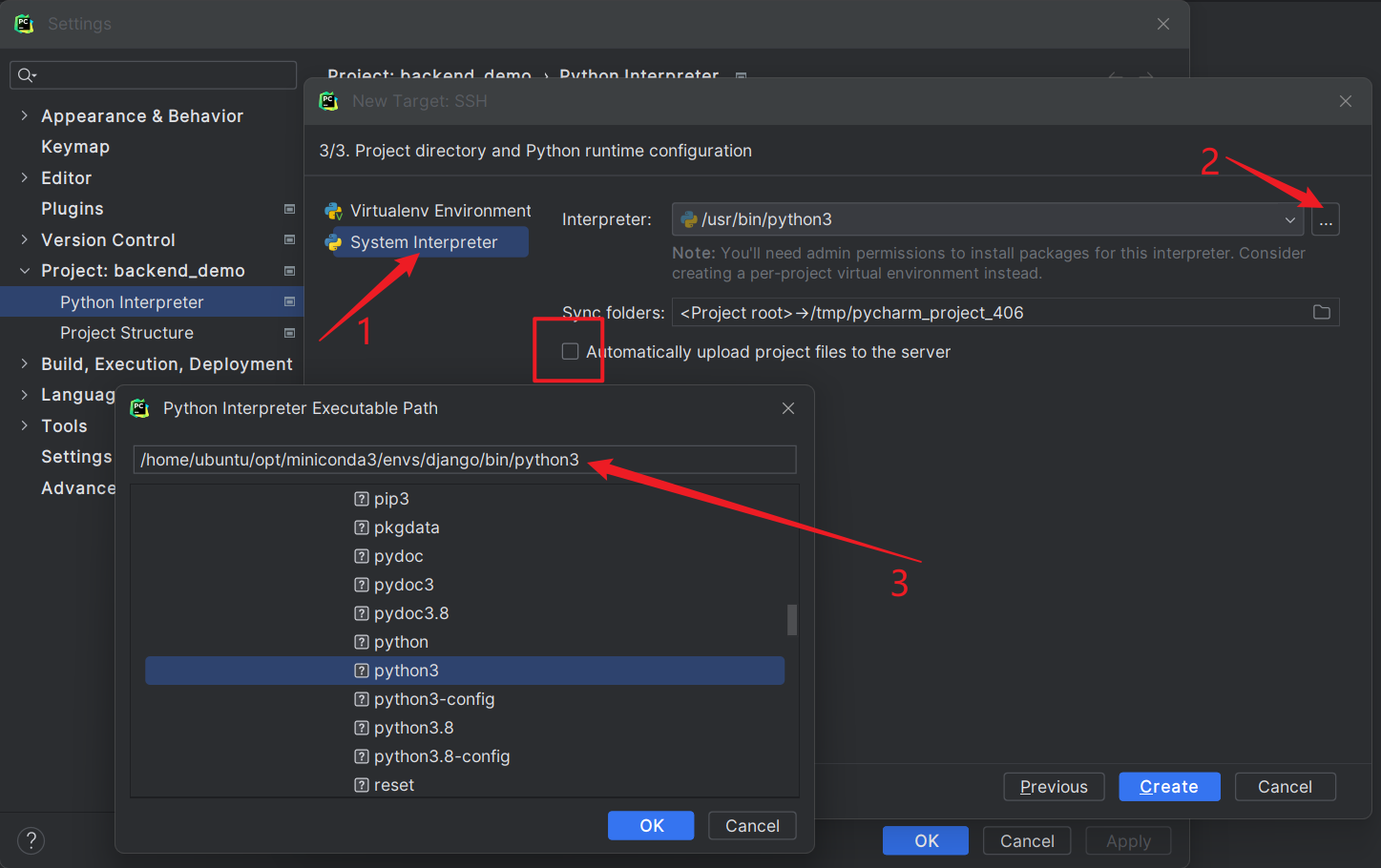Click the Create button
1381x868 pixels.
click(x=1168, y=787)
